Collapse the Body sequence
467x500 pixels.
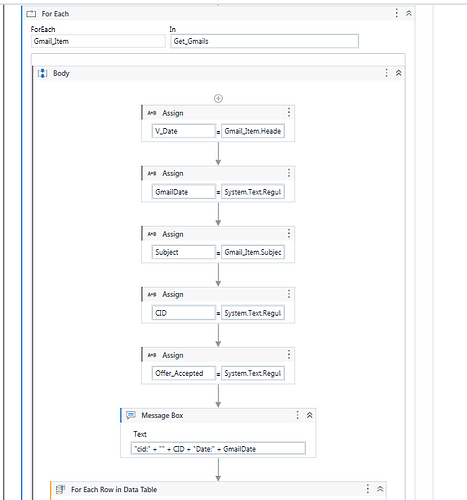399,73
